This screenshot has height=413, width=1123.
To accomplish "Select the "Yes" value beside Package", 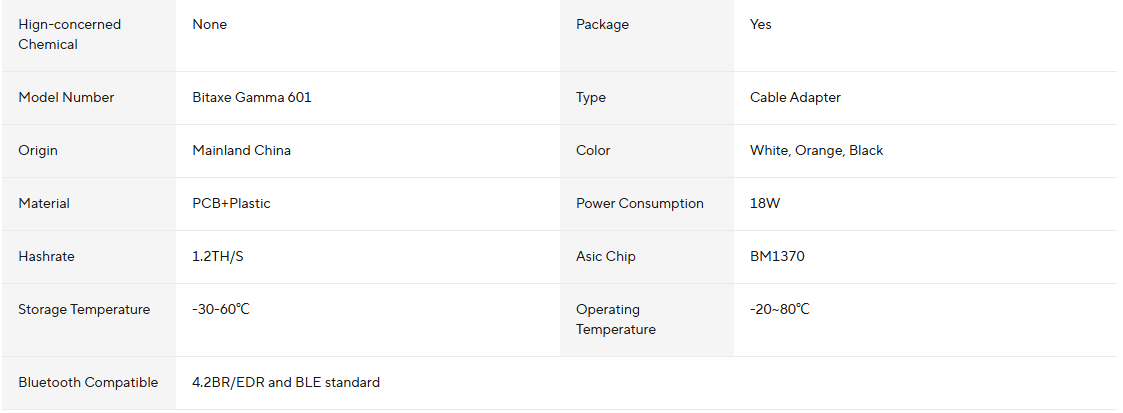I will click(761, 25).
